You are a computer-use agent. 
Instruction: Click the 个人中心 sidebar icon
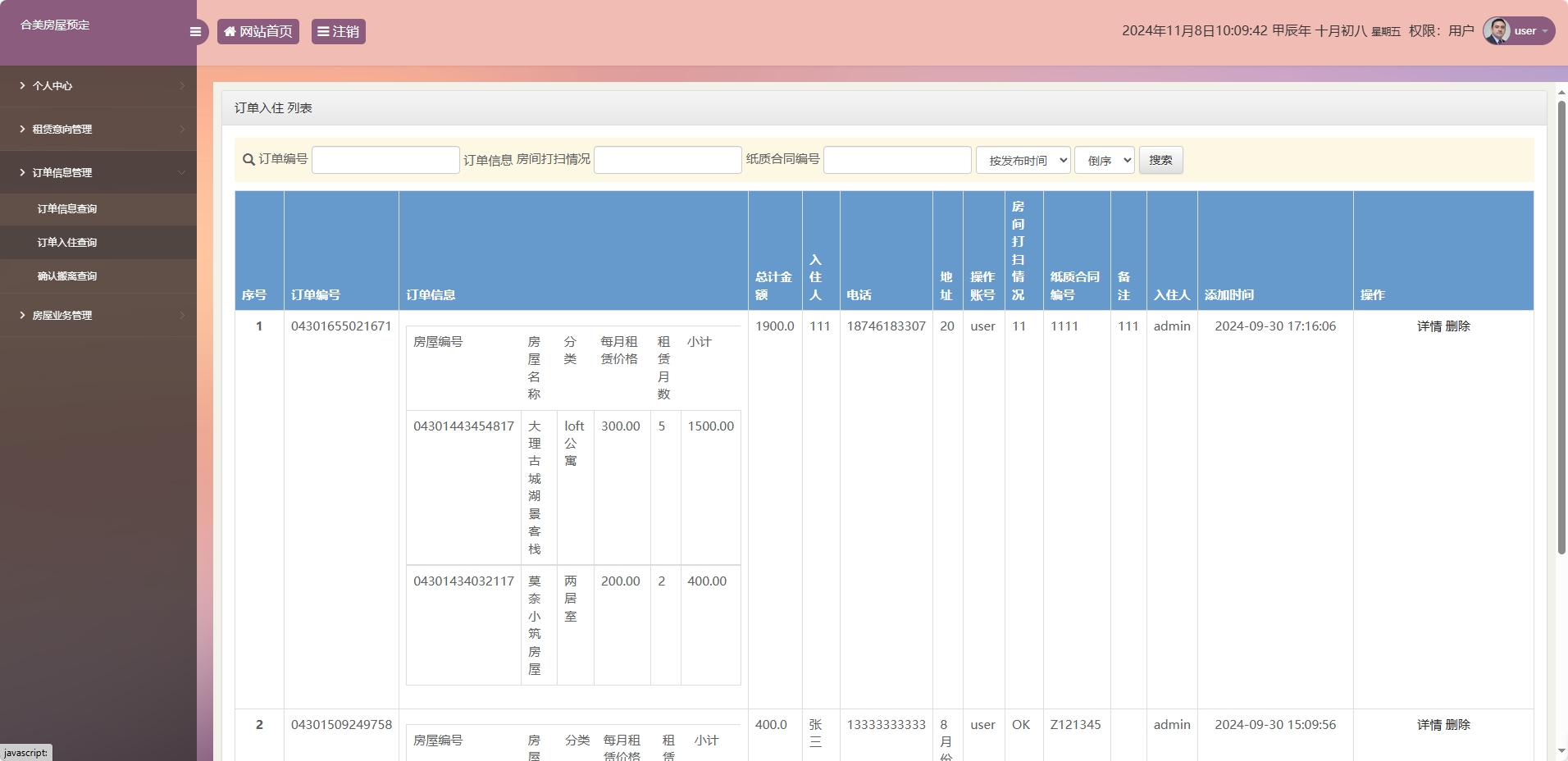21,85
